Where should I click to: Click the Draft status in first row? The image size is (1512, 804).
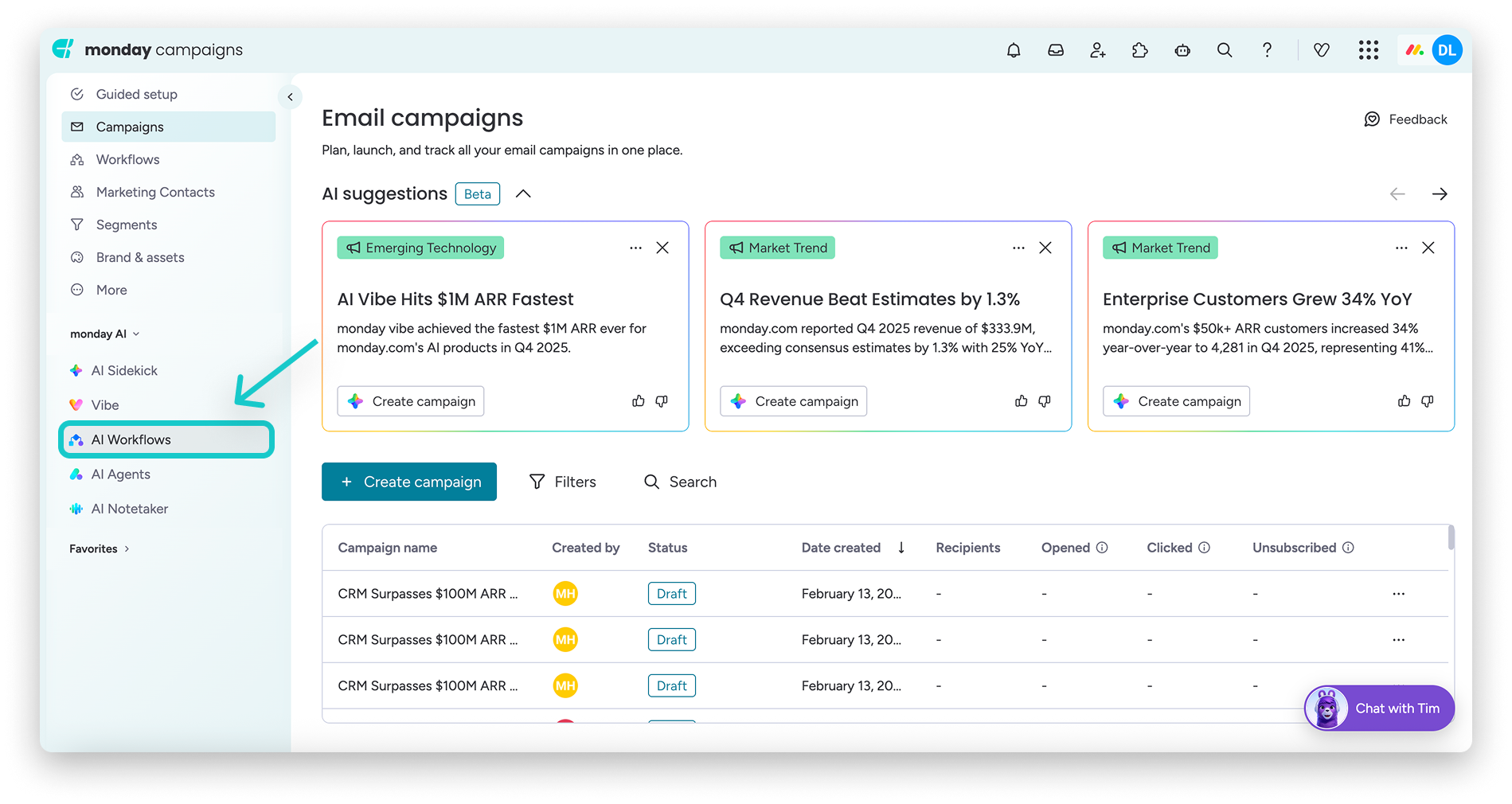point(672,594)
